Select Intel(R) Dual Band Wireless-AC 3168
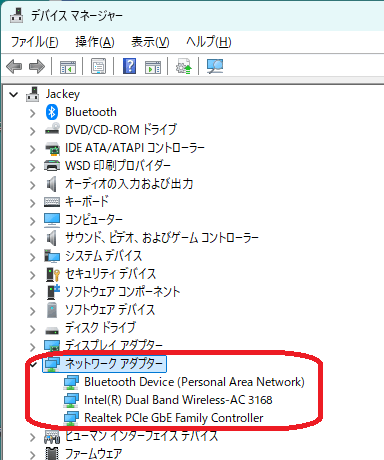Screen dimensions: 384x460 click(x=178, y=400)
